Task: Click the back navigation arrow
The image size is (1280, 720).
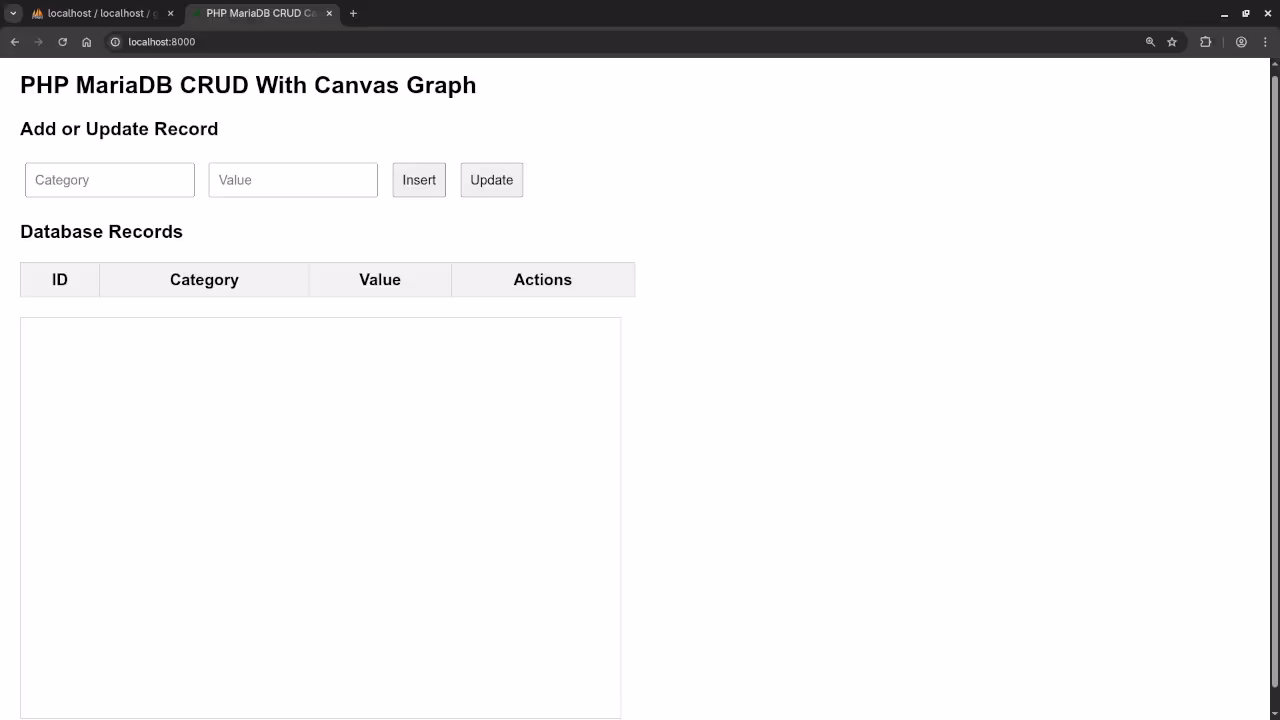Action: [14, 42]
